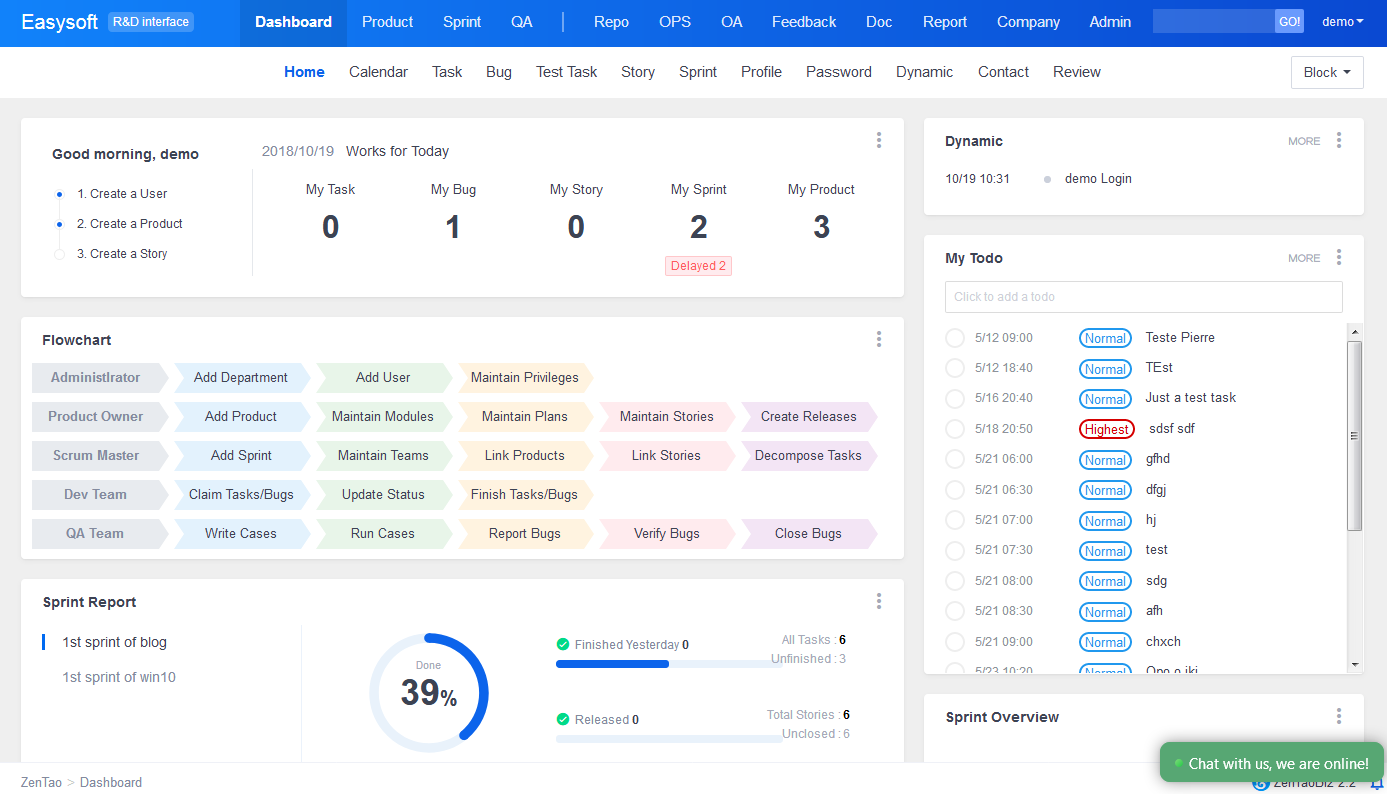
Task: Click the Finished Yesterday progress bar
Action: tap(668, 664)
